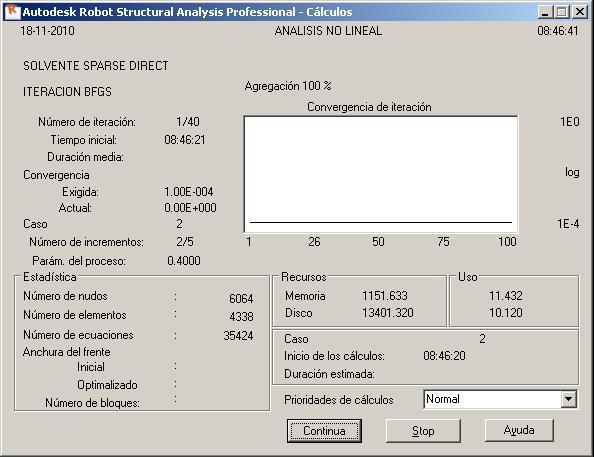This screenshot has width=594, height=457.
Task: Click the Continua button
Action: [x=324, y=431]
